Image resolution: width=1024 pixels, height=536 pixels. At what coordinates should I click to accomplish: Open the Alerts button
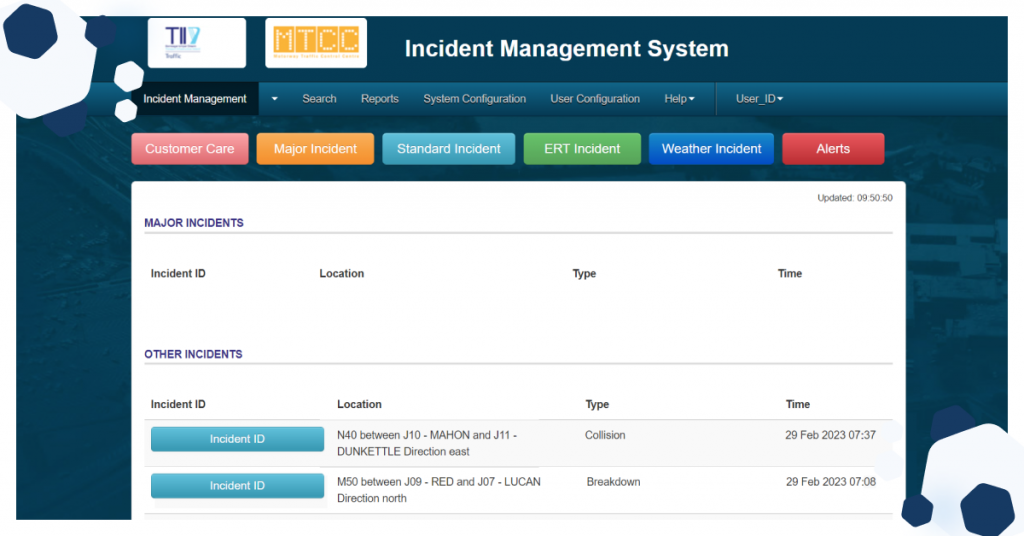tap(833, 149)
